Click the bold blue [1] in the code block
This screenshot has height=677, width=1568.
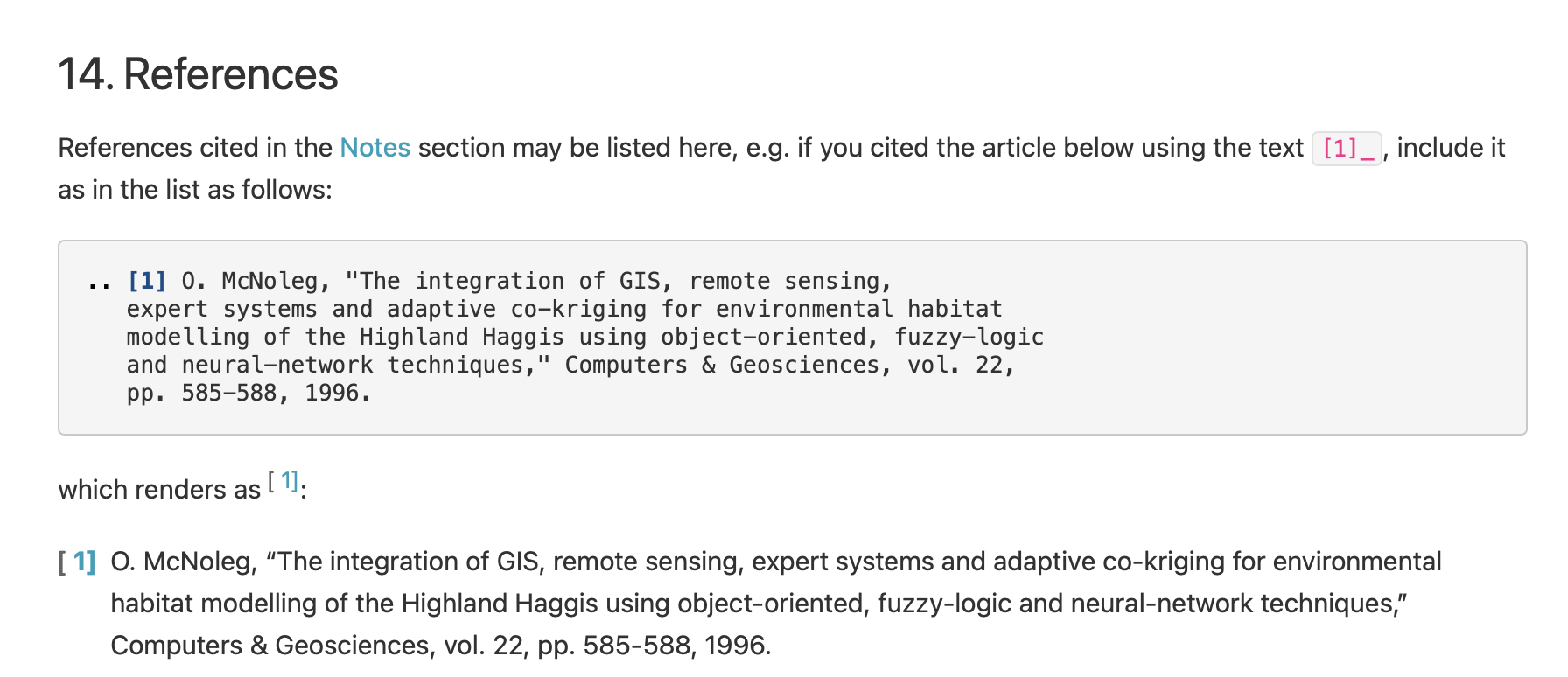[x=146, y=281]
